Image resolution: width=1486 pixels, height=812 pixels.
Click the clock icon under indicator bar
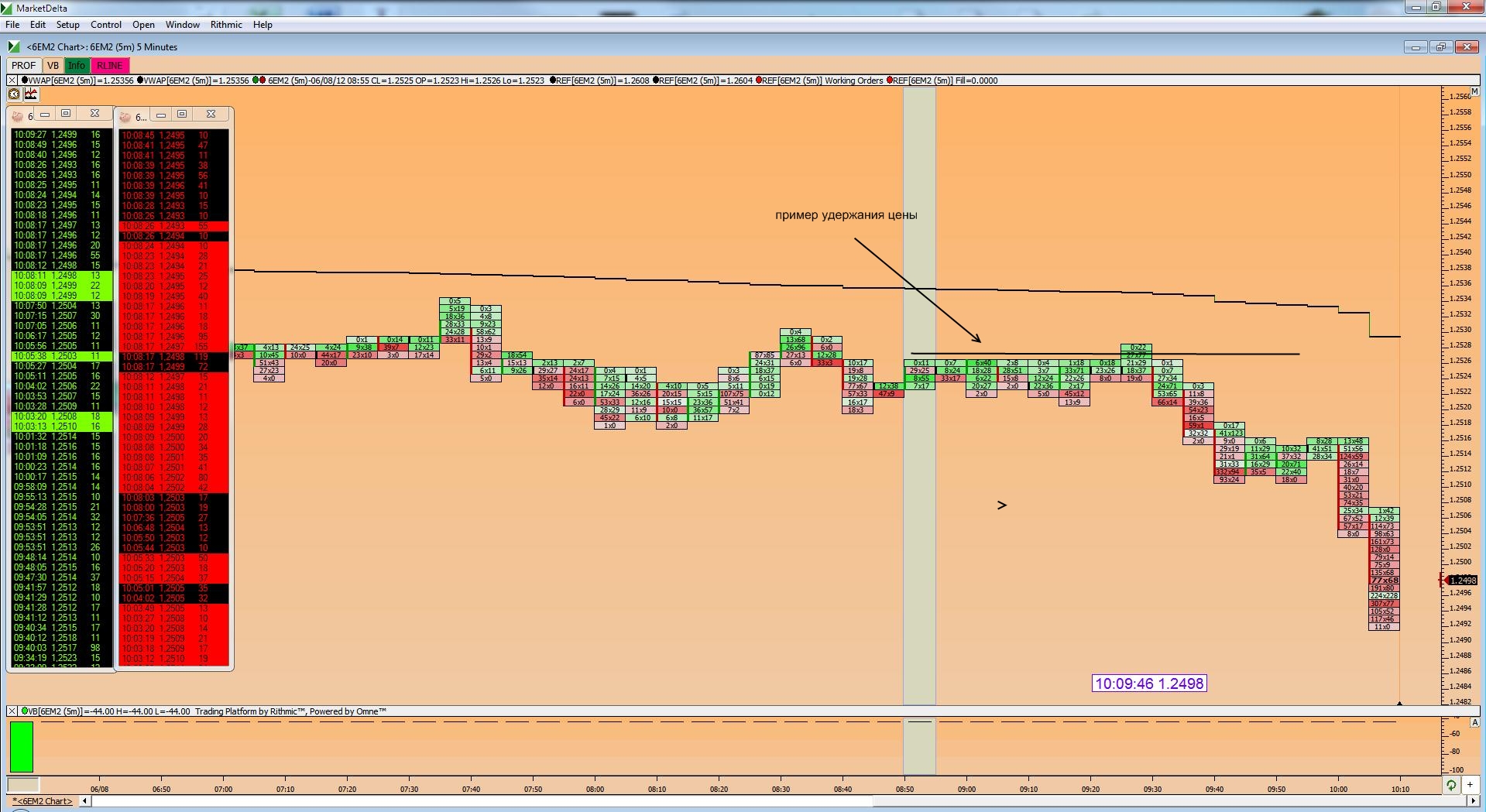pos(14,94)
